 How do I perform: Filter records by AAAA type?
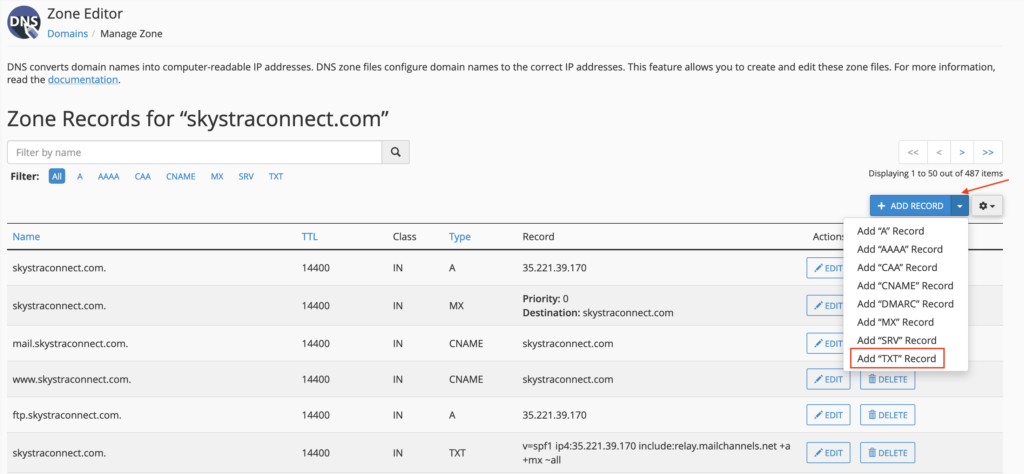click(x=108, y=176)
